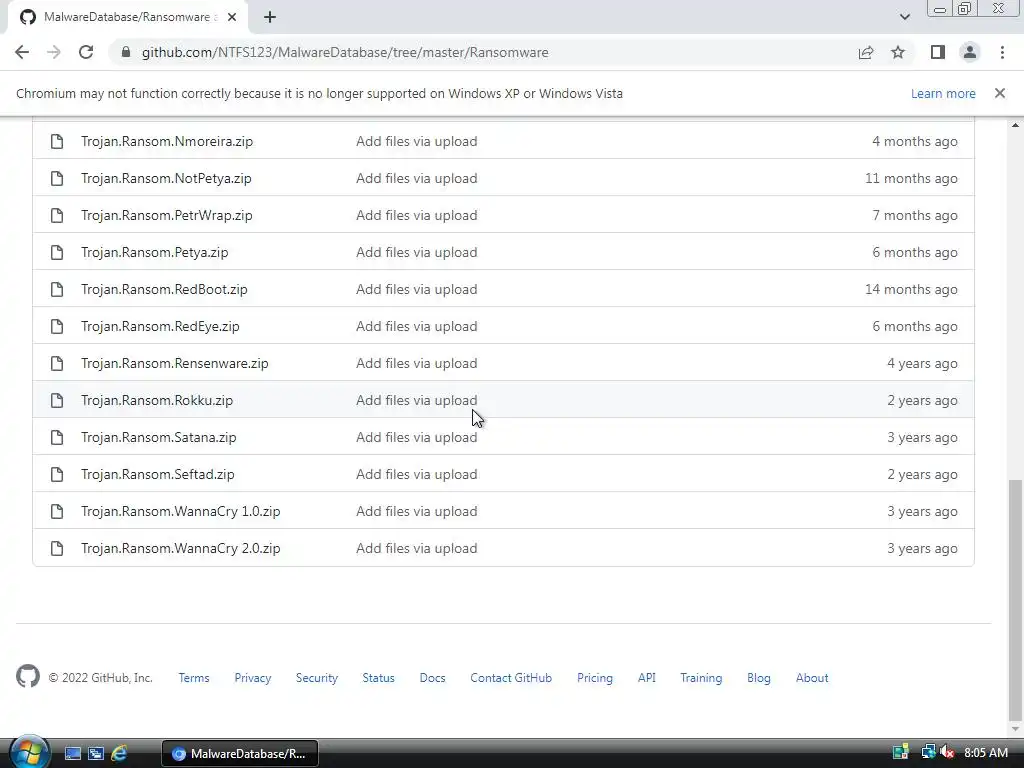Open Trojan.Ransom.RedBoot.zip

tap(164, 289)
